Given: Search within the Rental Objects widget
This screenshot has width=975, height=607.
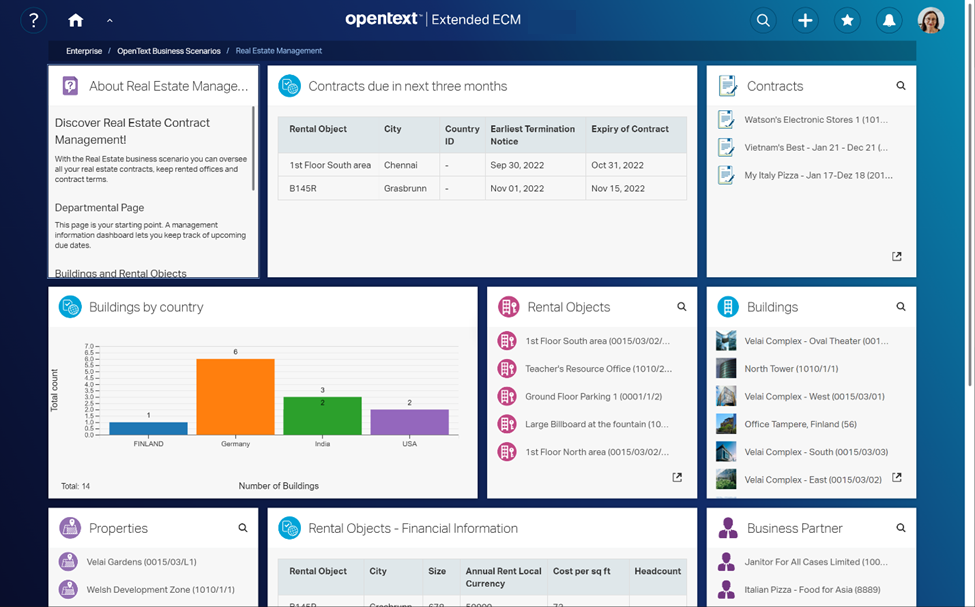Looking at the screenshot, I should [682, 307].
